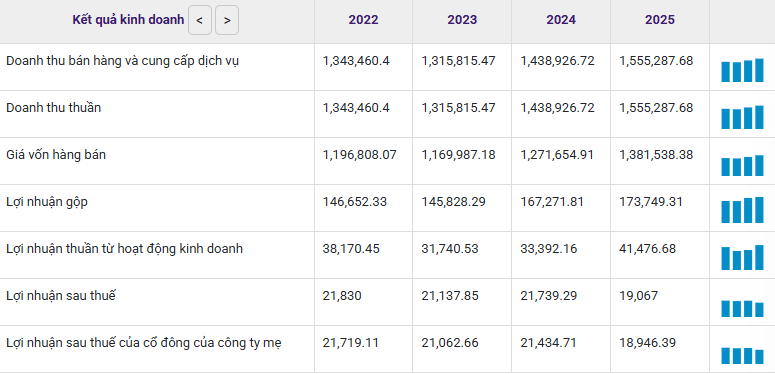Screen dimensions: 775x374
Task: Select the 2025 column header
Action: pyautogui.click(x=660, y=20)
